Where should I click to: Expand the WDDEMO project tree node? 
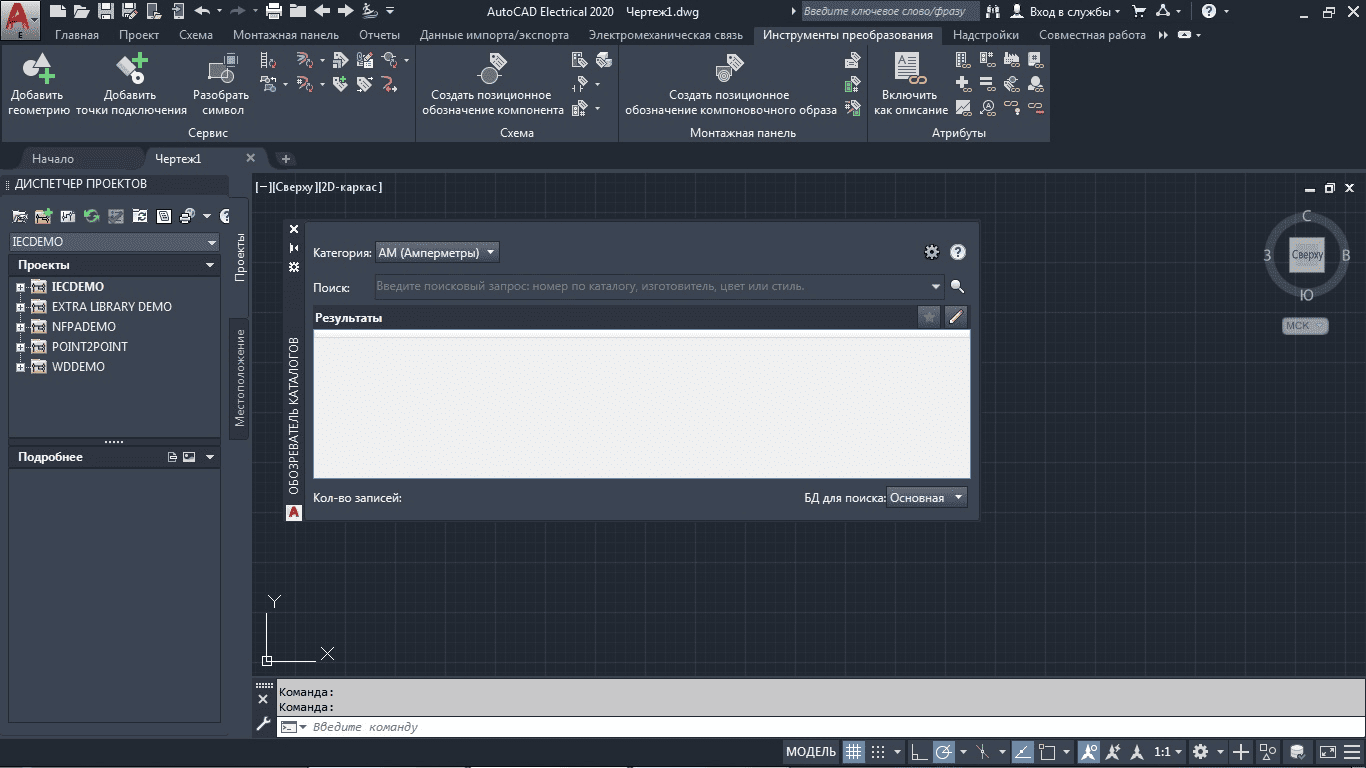point(19,367)
